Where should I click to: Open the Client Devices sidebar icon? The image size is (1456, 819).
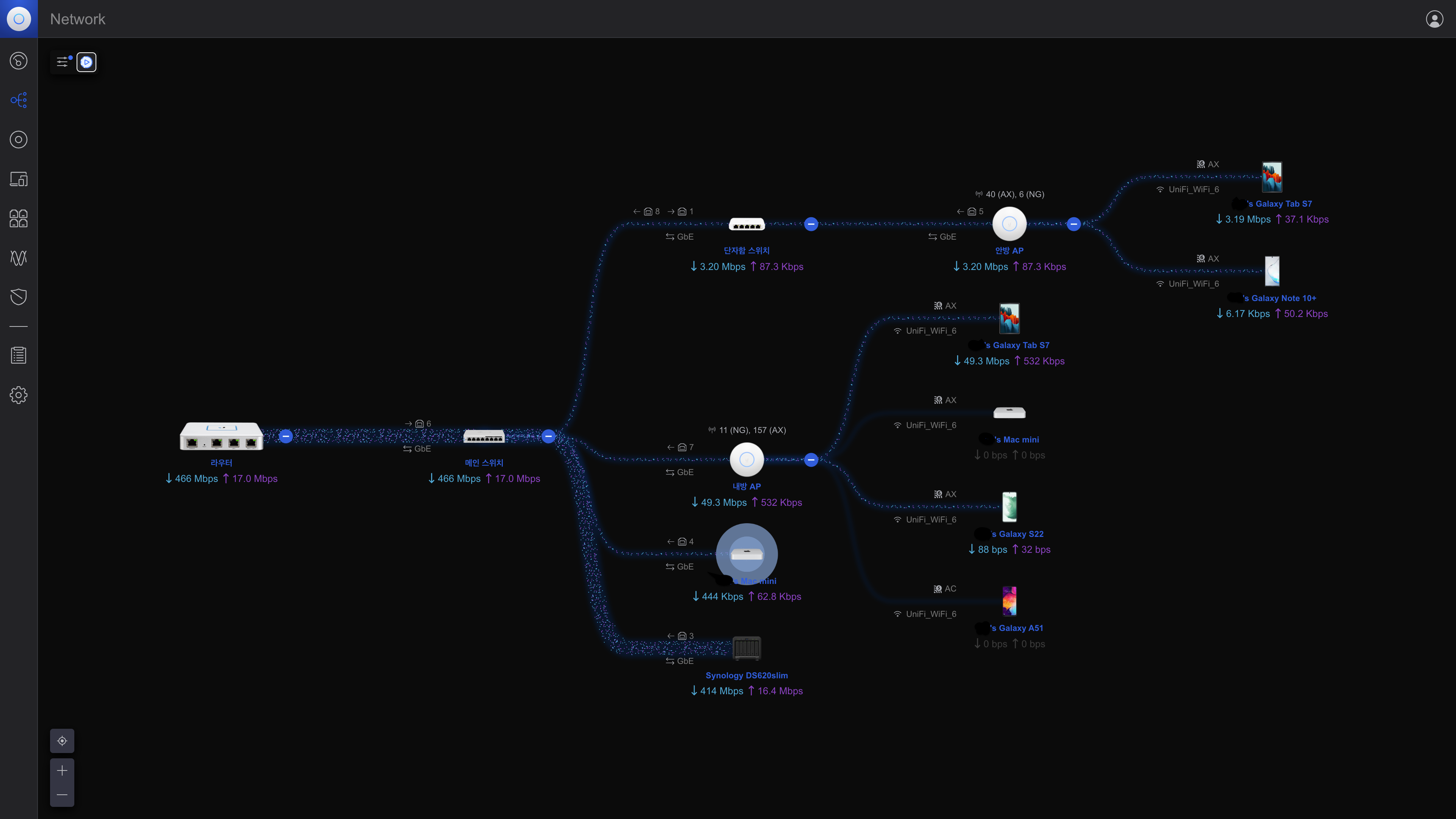(x=19, y=179)
